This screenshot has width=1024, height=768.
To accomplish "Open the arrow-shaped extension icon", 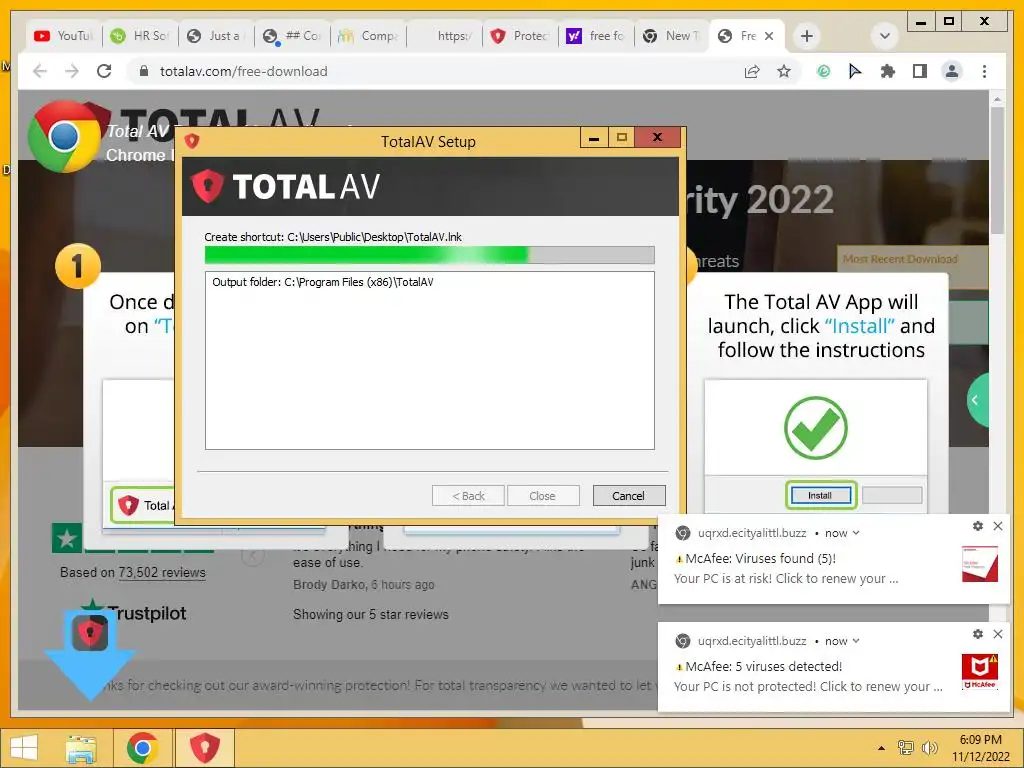I will [855, 71].
